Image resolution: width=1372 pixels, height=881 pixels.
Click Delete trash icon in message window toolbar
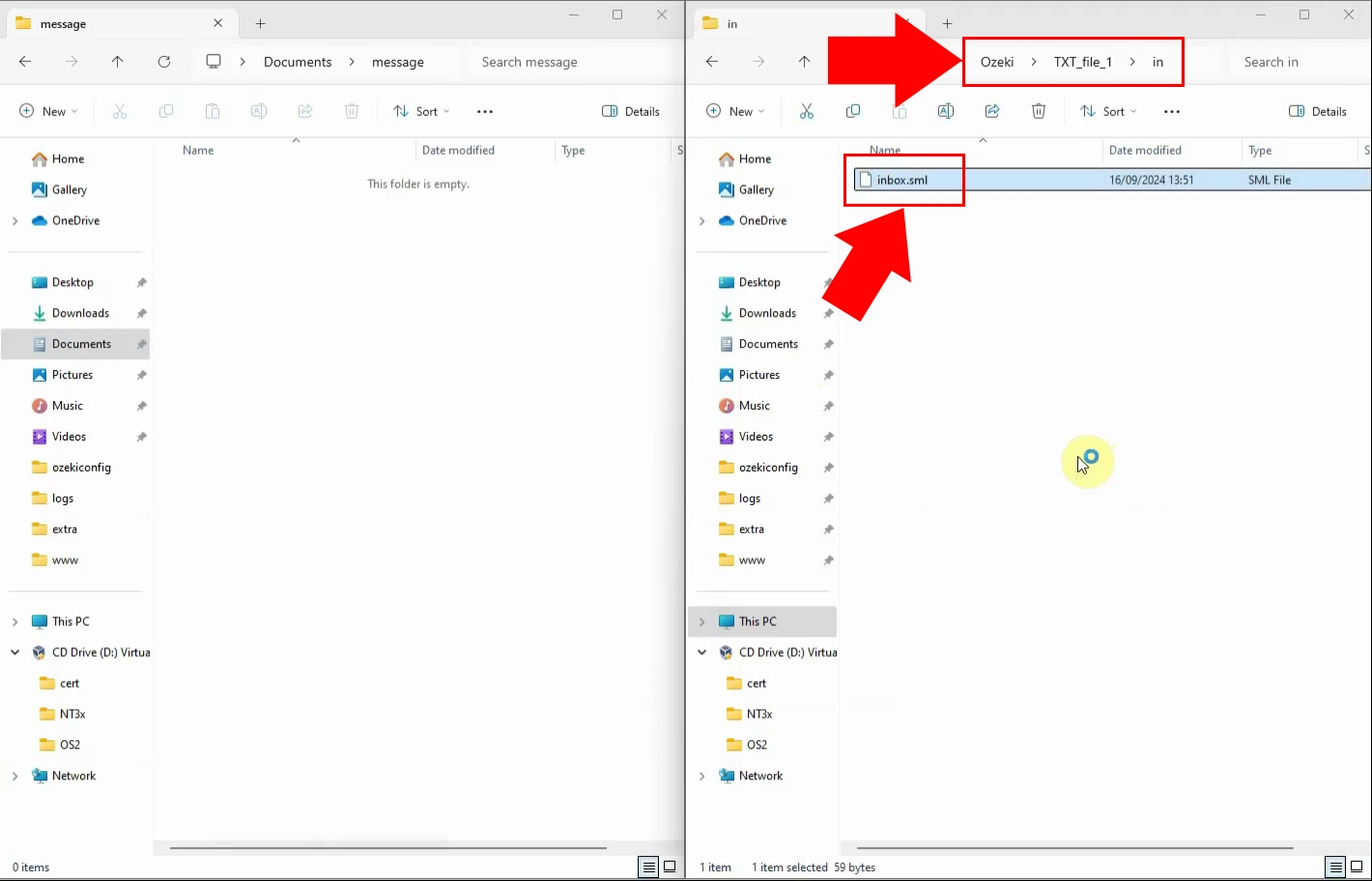(352, 111)
